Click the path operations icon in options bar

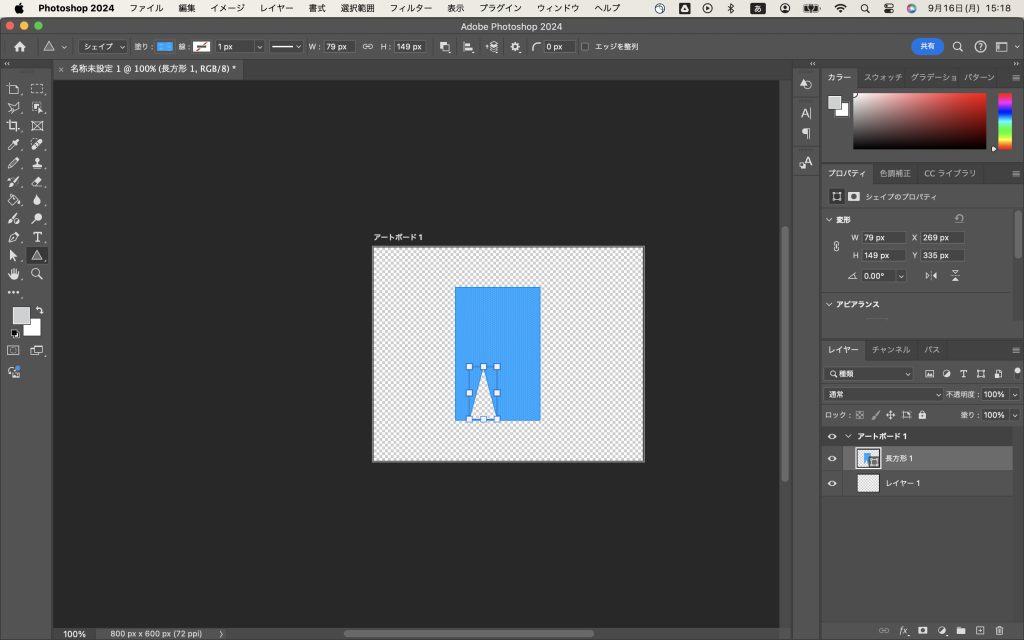pos(445,47)
